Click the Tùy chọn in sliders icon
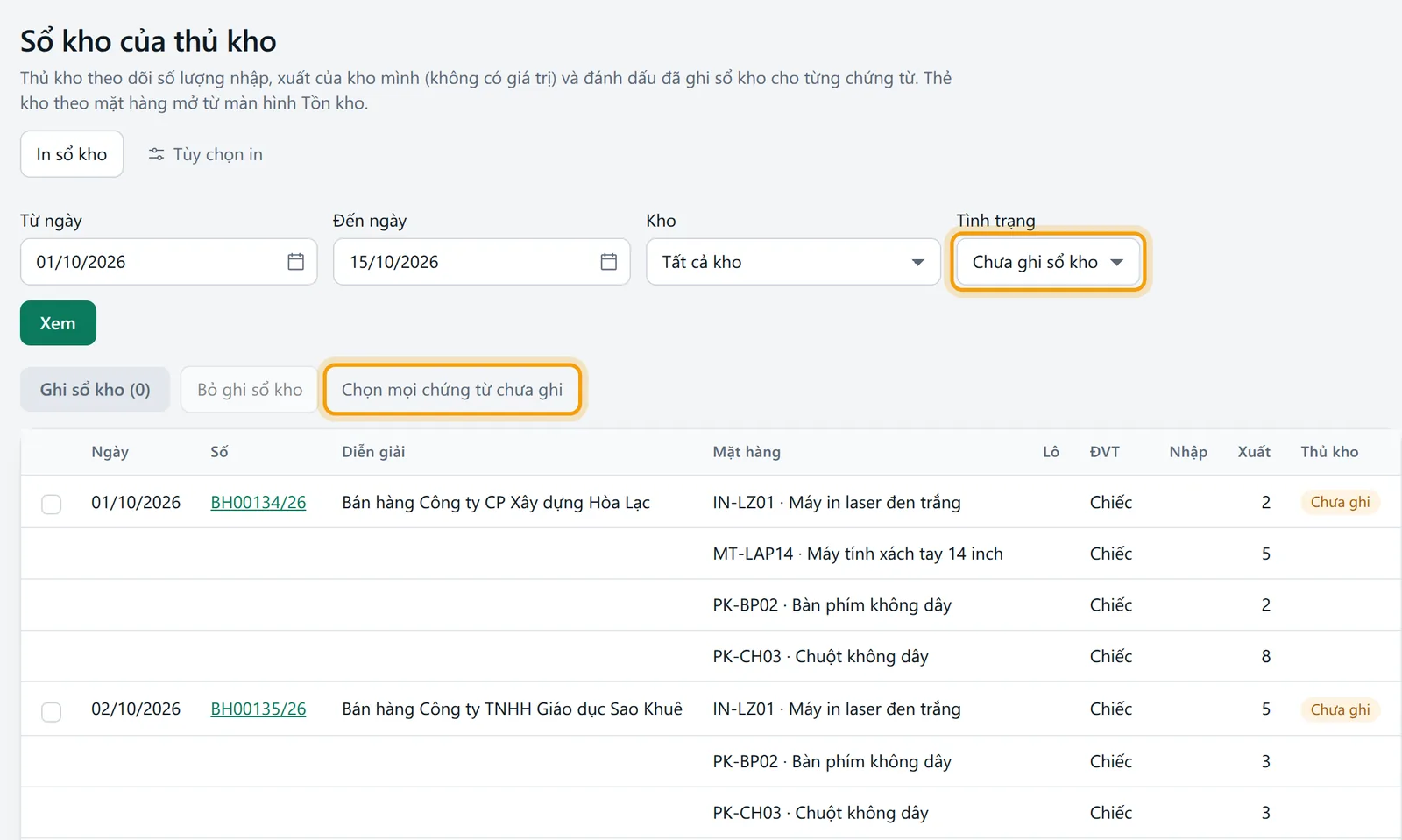Image resolution: width=1402 pixels, height=840 pixels. pos(156,154)
